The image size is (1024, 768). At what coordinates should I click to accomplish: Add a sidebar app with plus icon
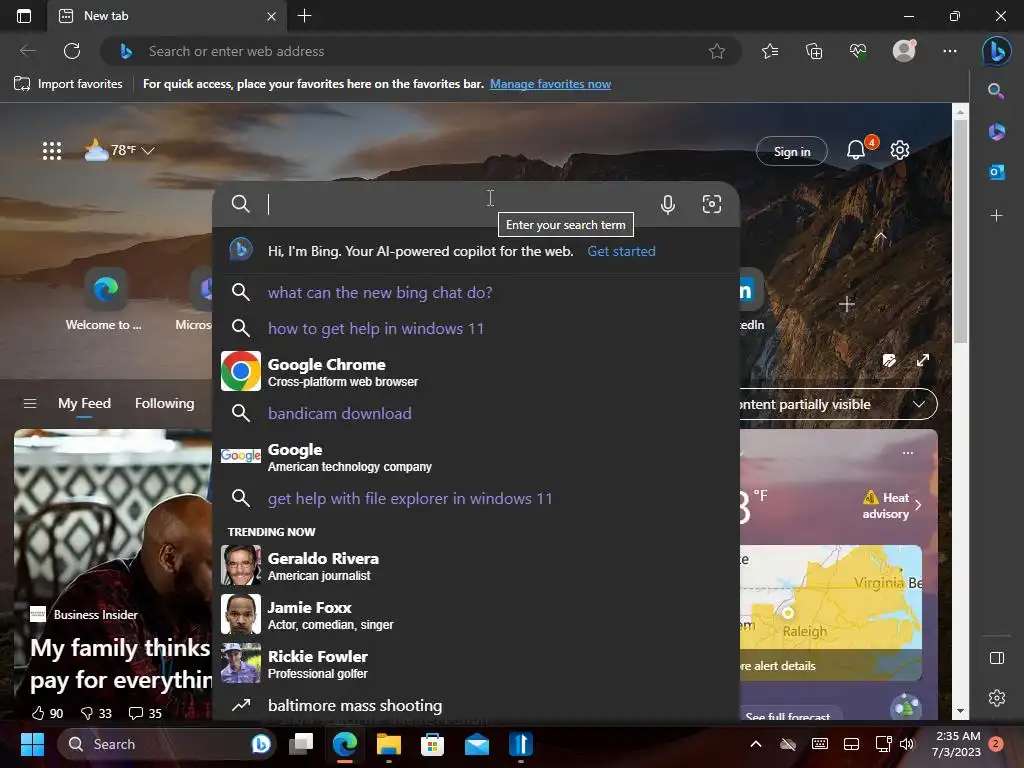coord(997,216)
